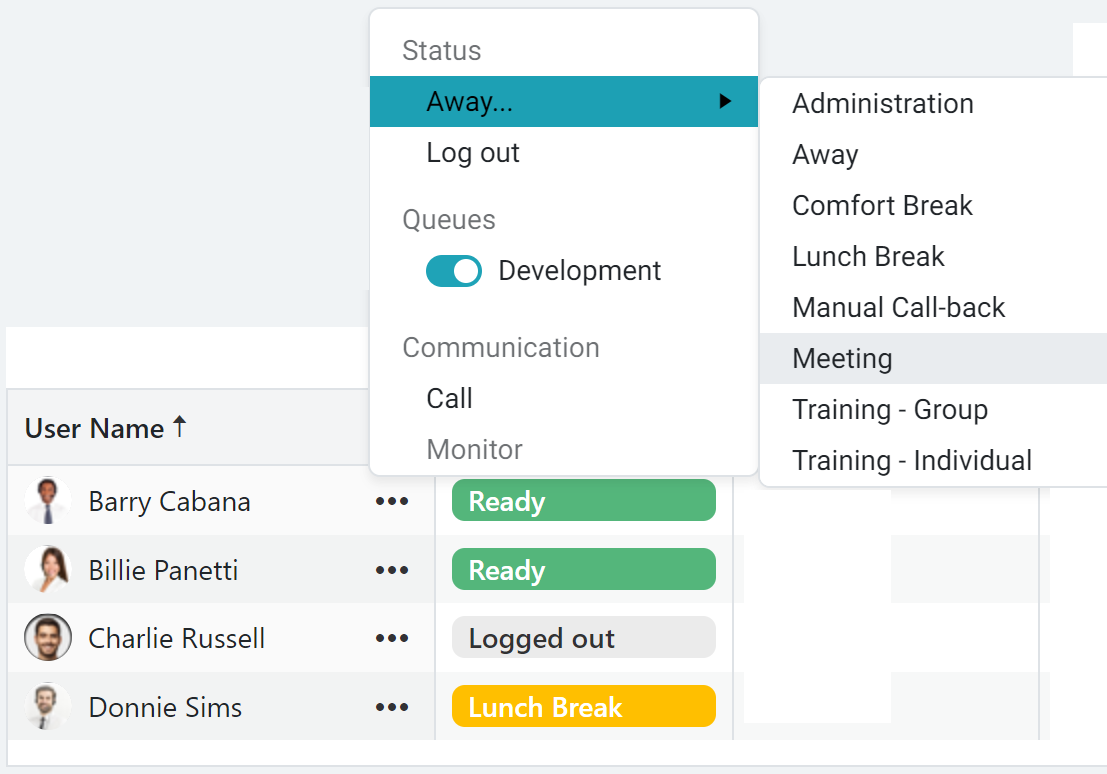Click Barry Cabana's profile picture
Screen dimensions: 1107x774
(47, 501)
